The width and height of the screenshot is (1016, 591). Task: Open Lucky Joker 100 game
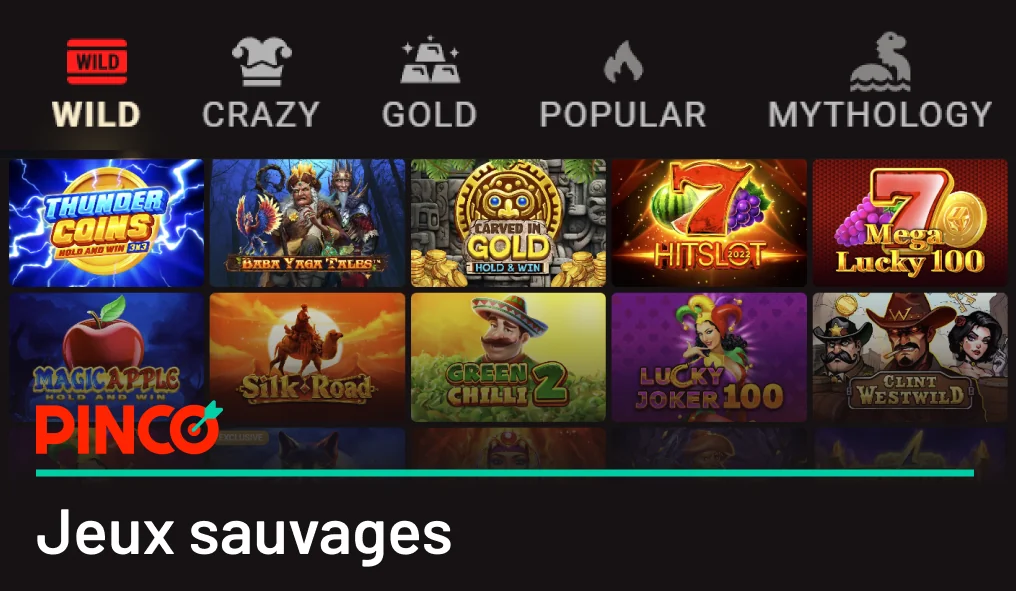709,357
